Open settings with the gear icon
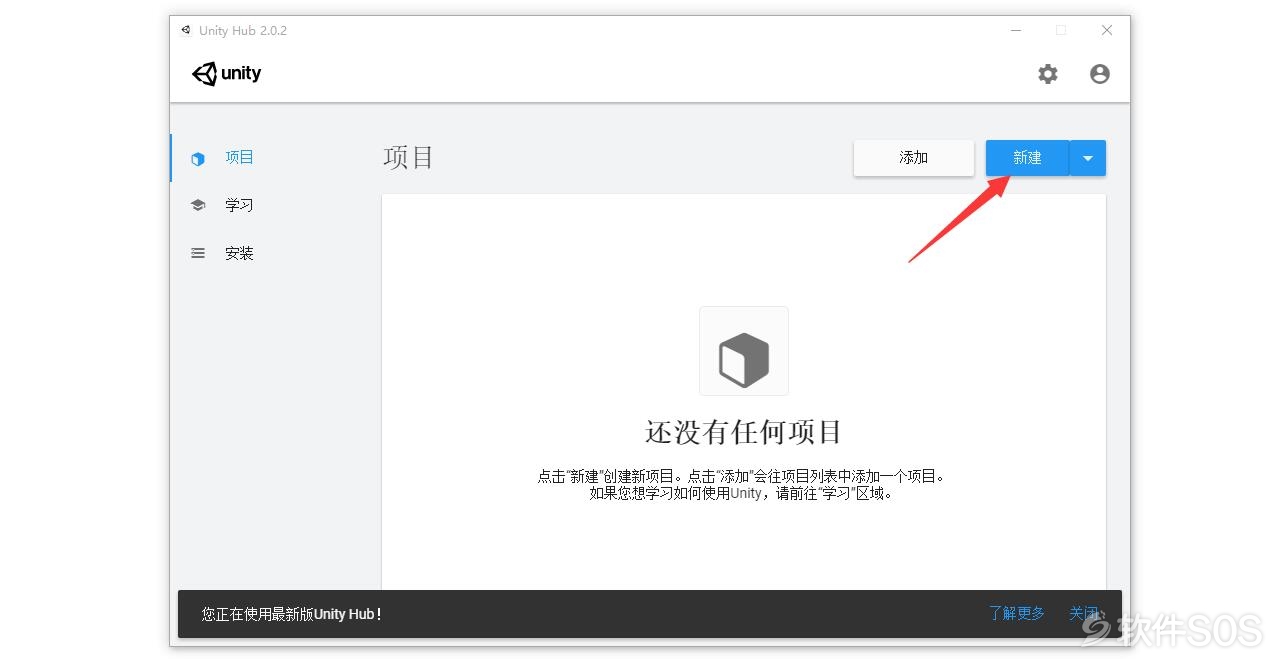Screen dimensions: 1280x659 coord(1047,74)
